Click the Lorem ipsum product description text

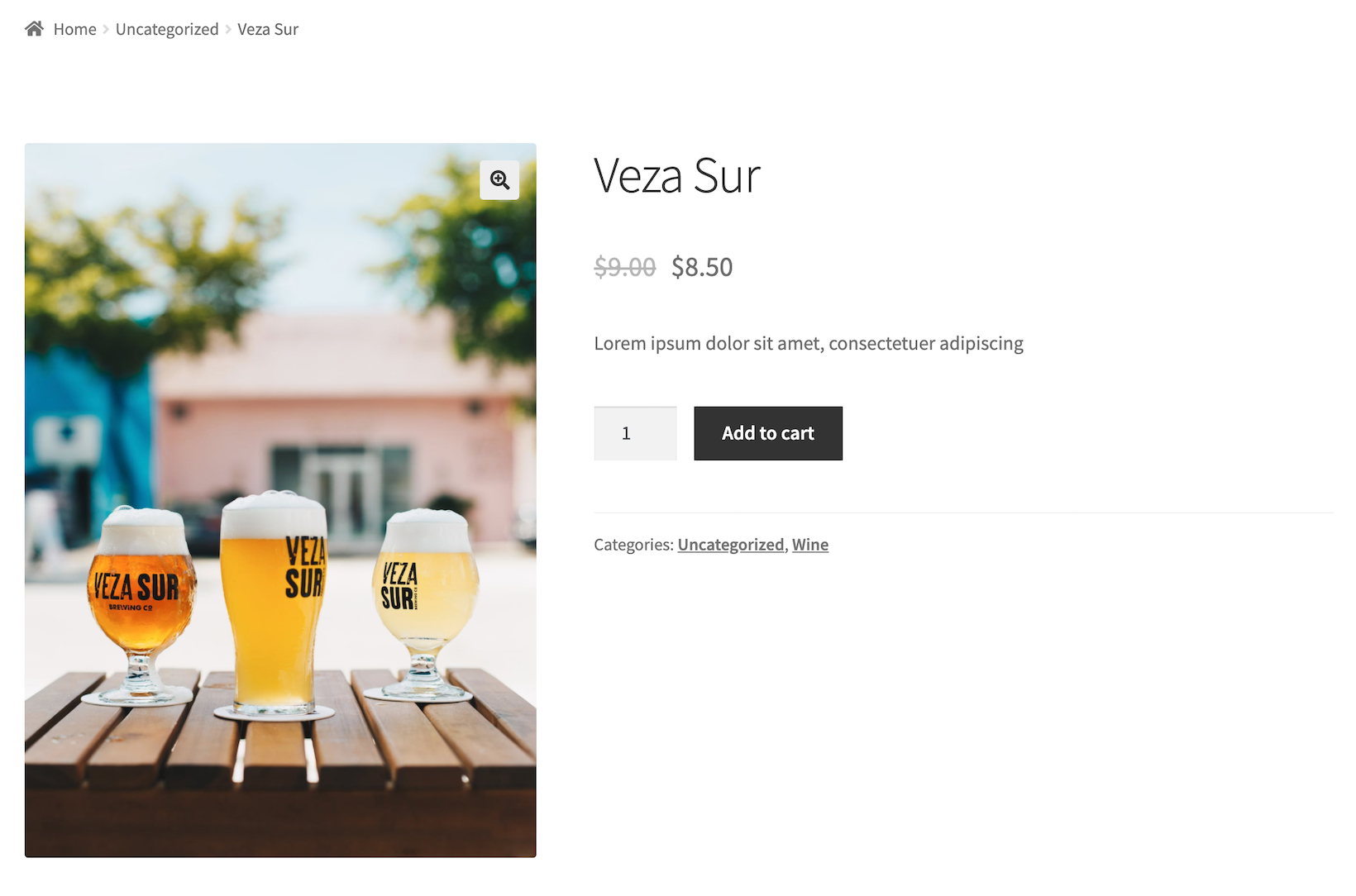point(809,344)
